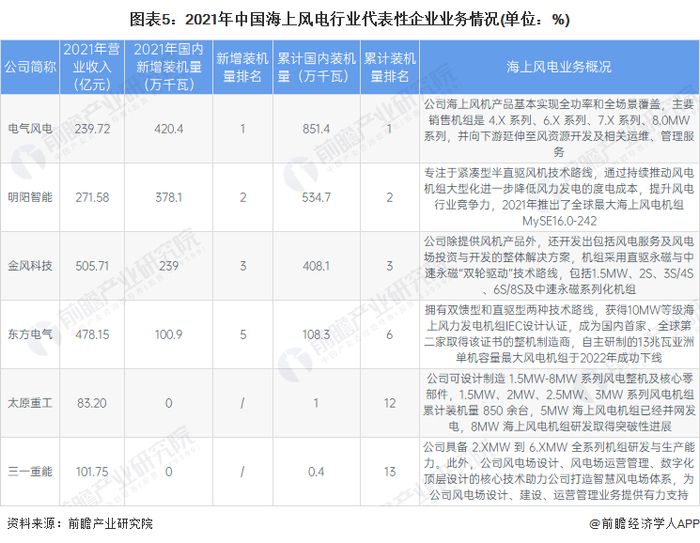This screenshot has width=700, height=543.
Task: Click cumulative capacity value 108.3
Action: pyautogui.click(x=317, y=334)
